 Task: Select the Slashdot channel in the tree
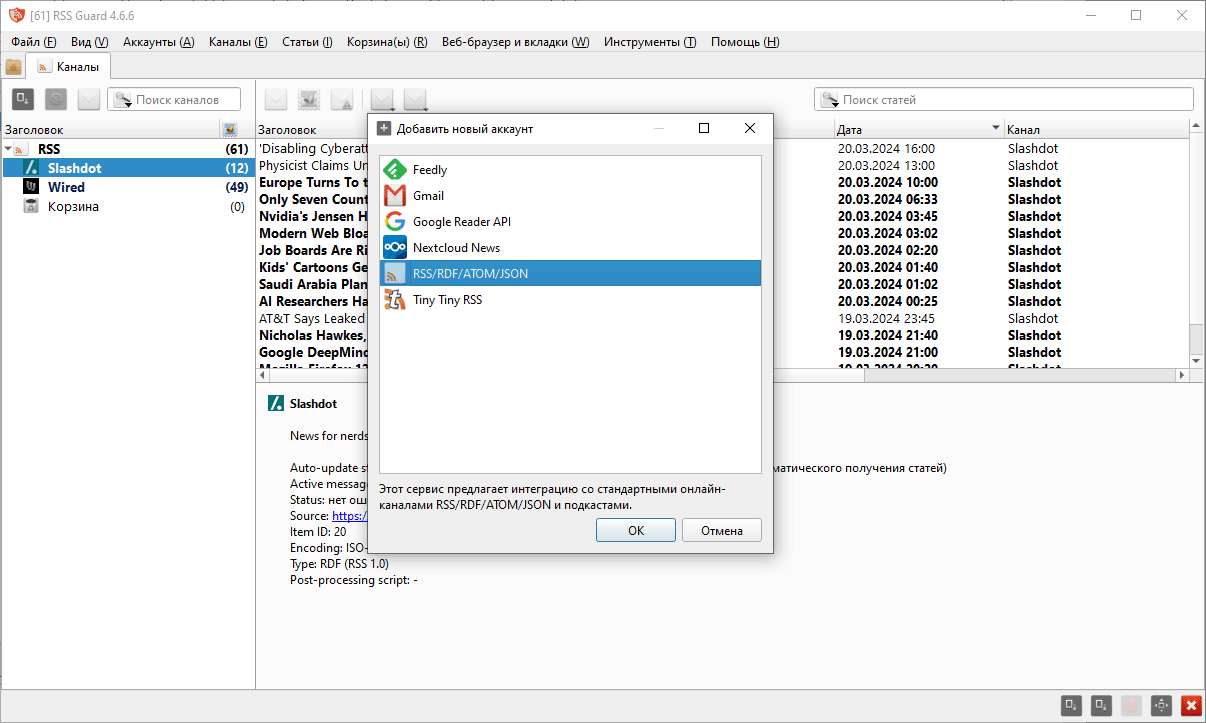coord(128,168)
